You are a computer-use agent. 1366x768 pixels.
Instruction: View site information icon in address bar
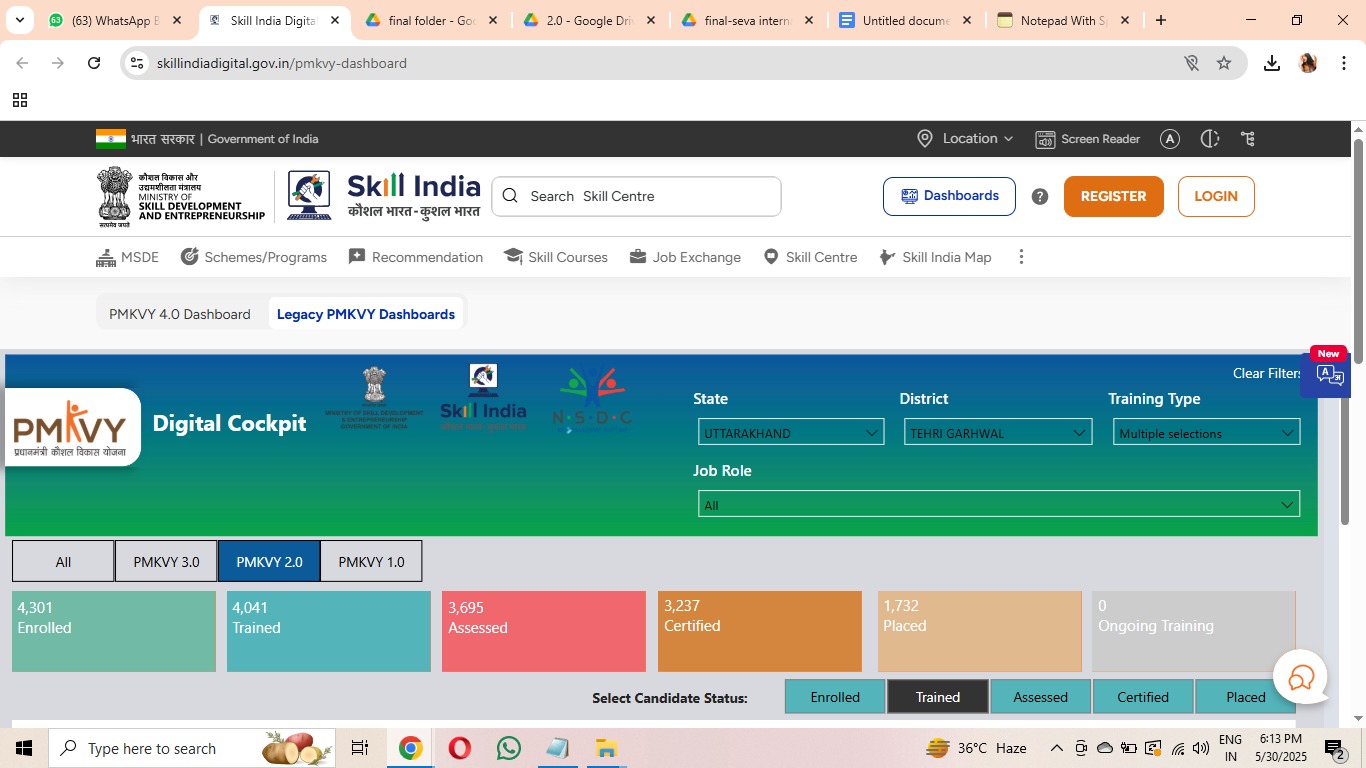pyautogui.click(x=138, y=63)
